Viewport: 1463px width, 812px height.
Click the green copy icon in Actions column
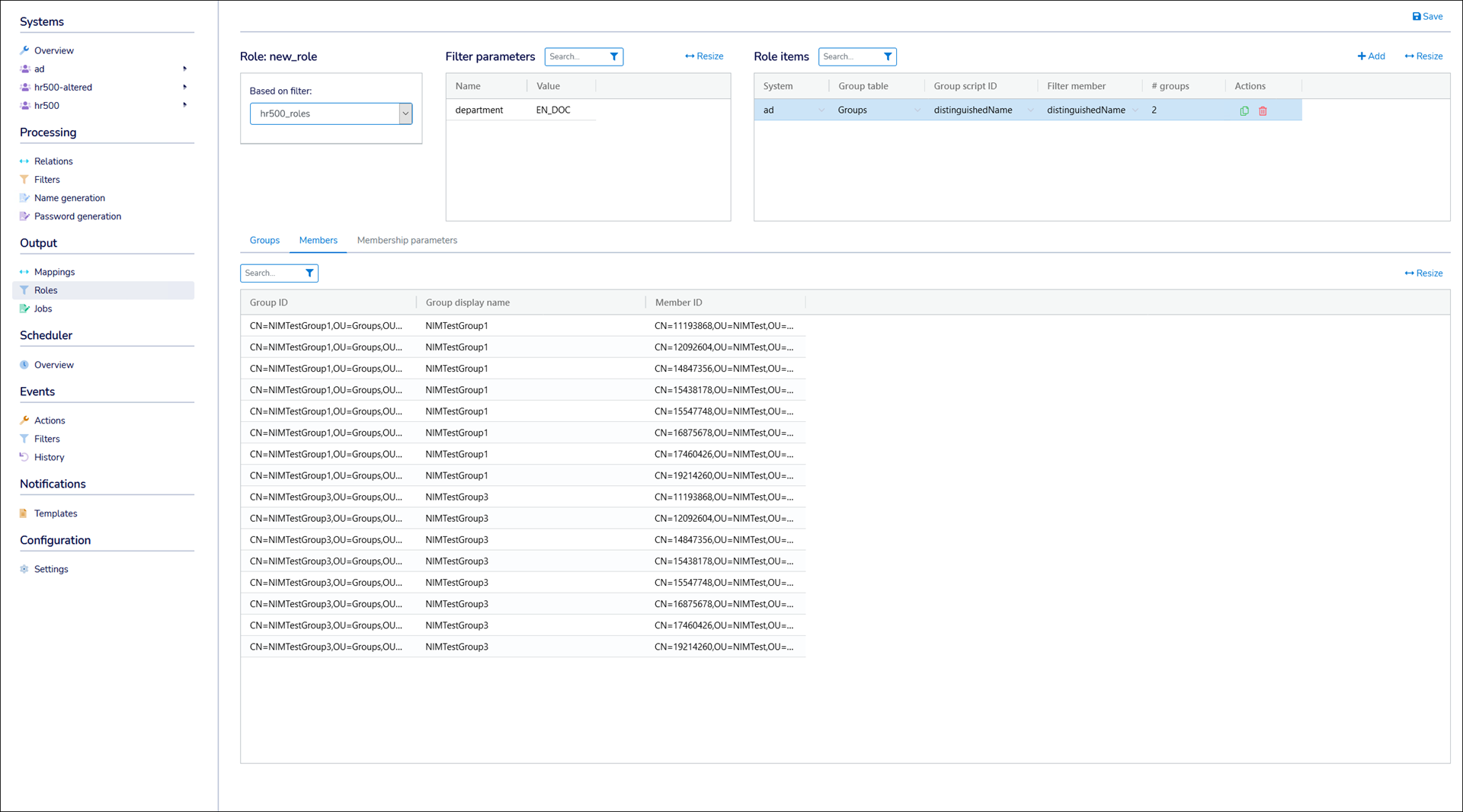click(1244, 110)
